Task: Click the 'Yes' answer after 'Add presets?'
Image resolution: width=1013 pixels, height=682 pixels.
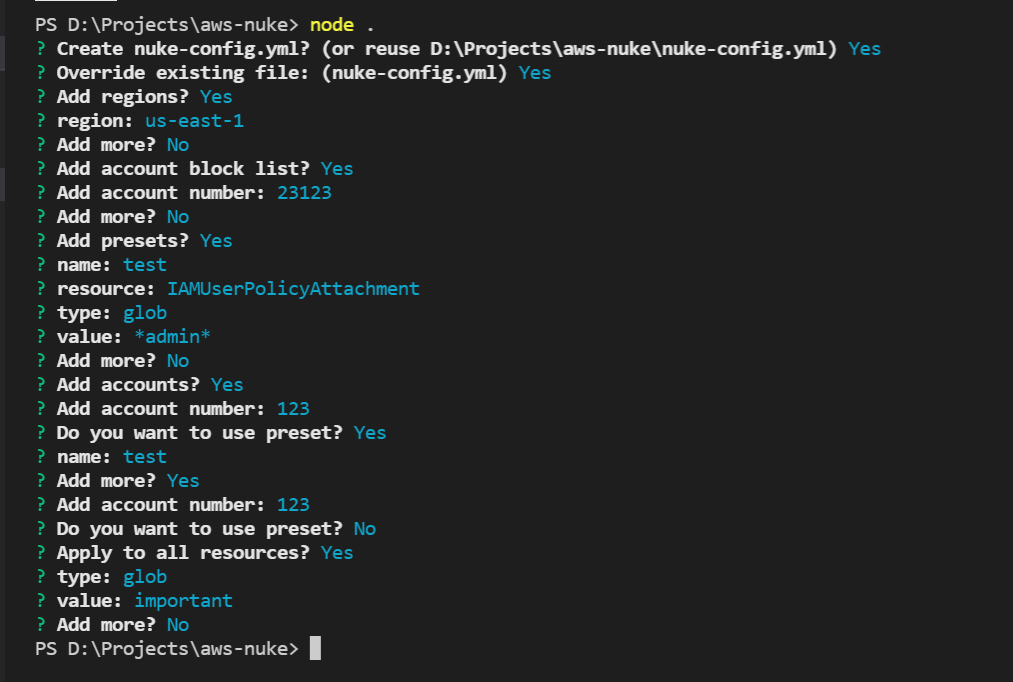Action: click(216, 241)
